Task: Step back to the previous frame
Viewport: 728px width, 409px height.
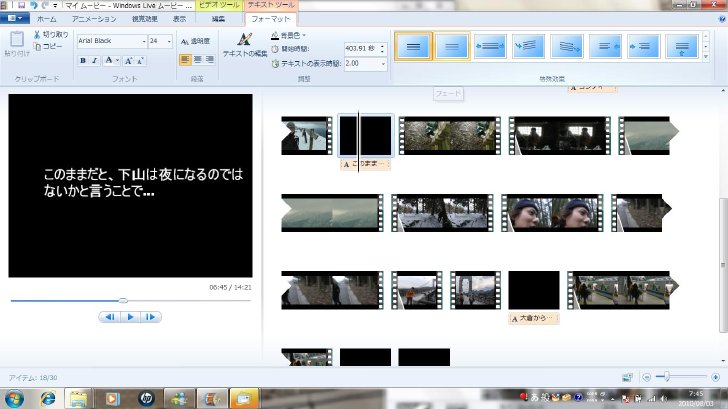Action: coord(110,317)
